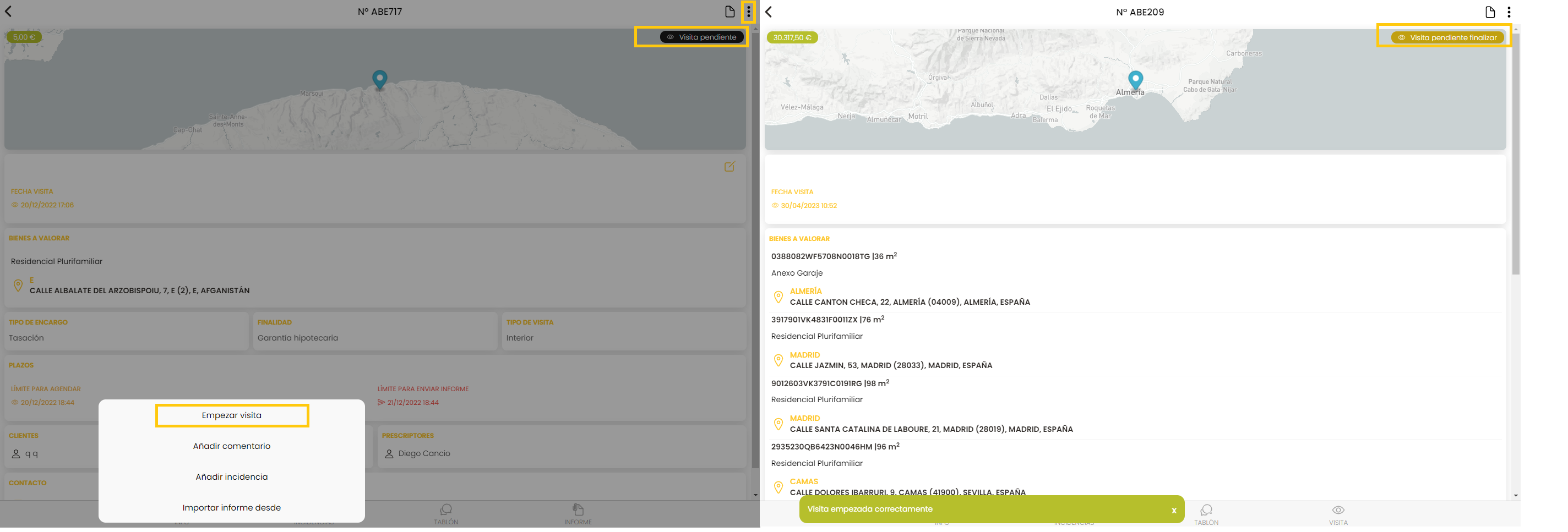Click eye icon beside 20/12/2022 18:44 limit
The width and height of the screenshot is (1568, 532).
(x=15, y=403)
